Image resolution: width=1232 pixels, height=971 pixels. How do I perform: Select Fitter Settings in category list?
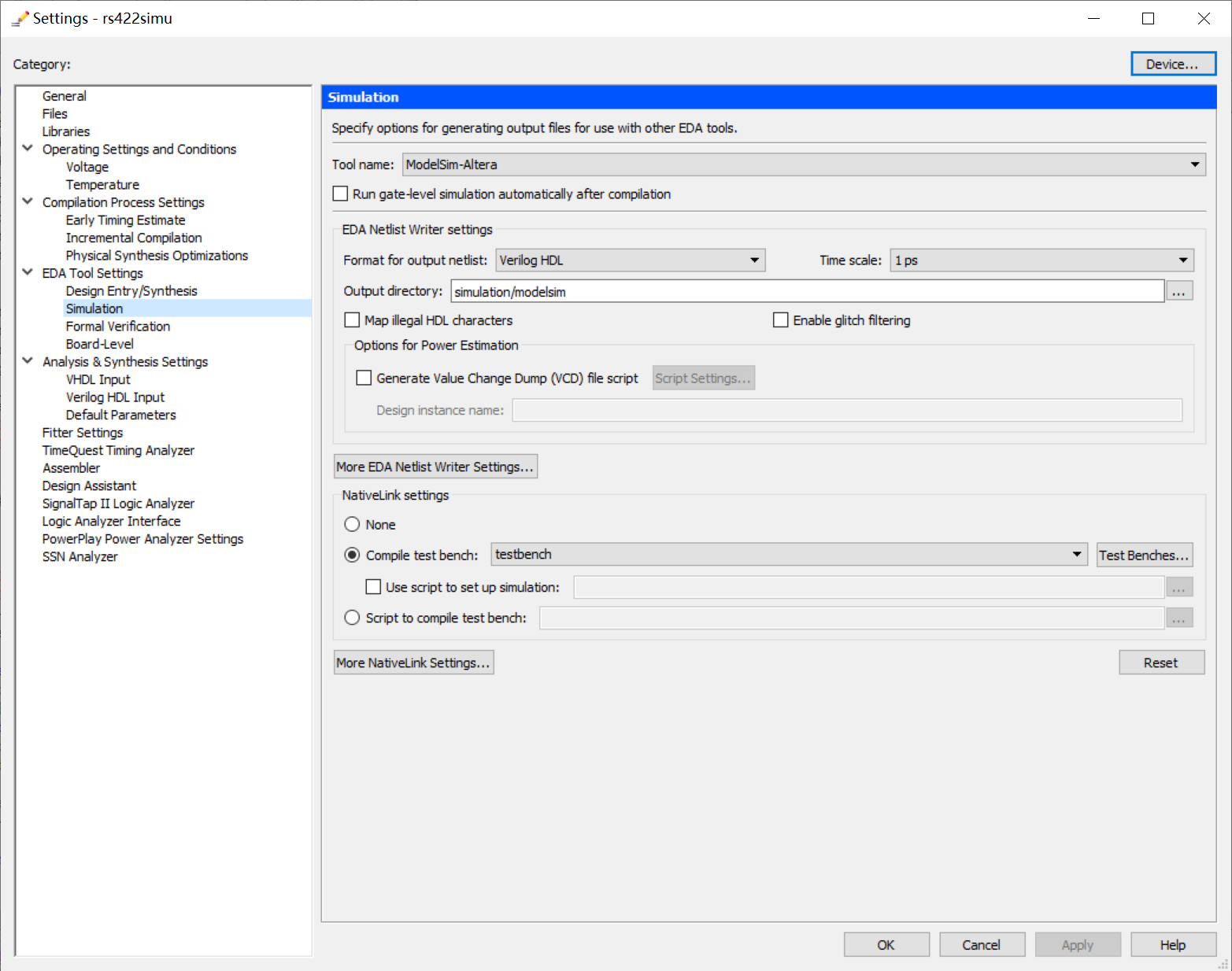coord(83,433)
